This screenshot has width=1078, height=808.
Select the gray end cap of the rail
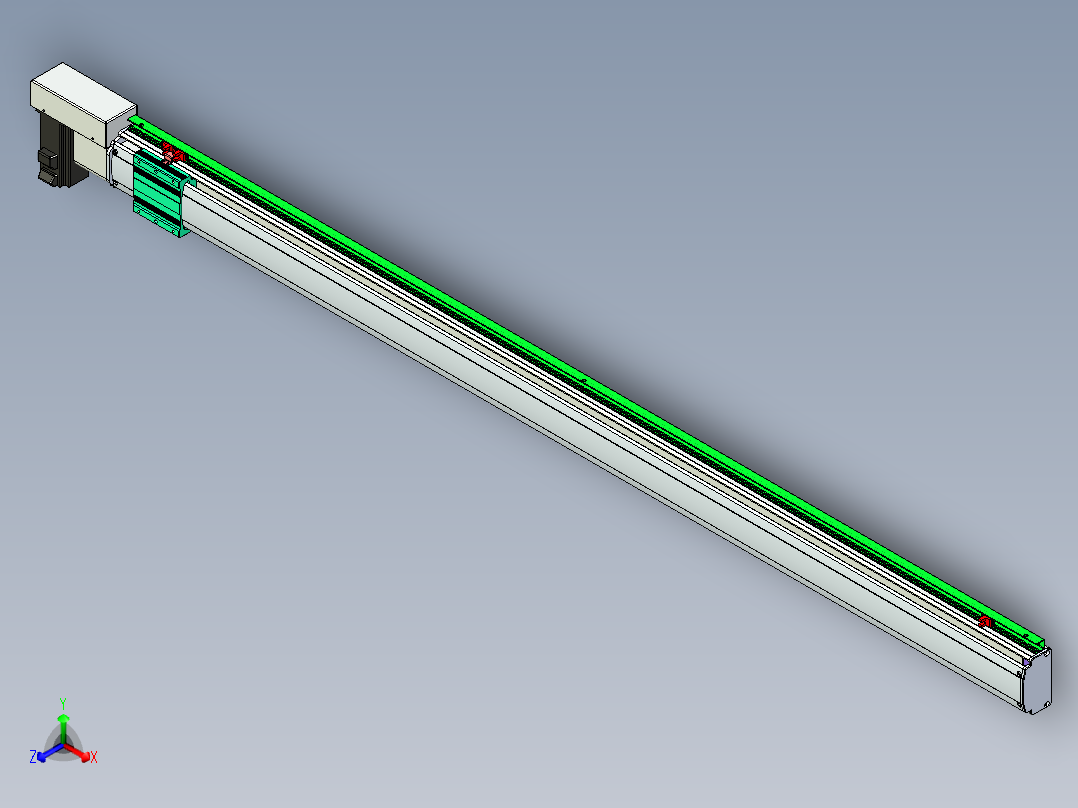pyautogui.click(x=1037, y=681)
